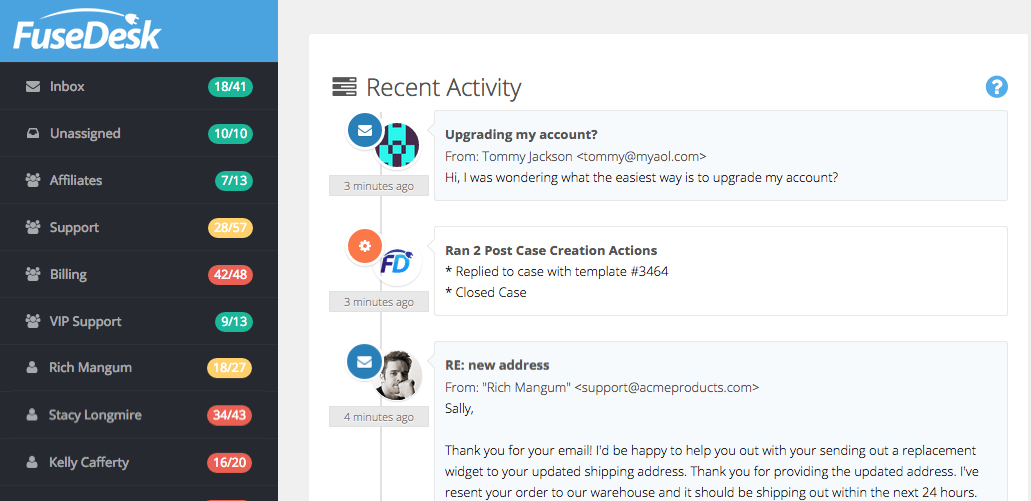Open the Support department
This screenshot has width=1031, height=501.
pyautogui.click(x=139, y=227)
